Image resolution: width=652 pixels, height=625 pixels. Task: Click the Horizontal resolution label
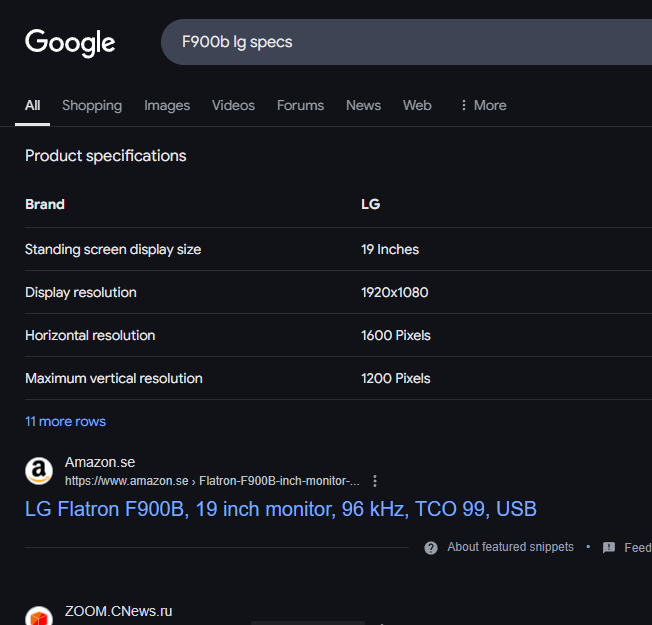[90, 336]
